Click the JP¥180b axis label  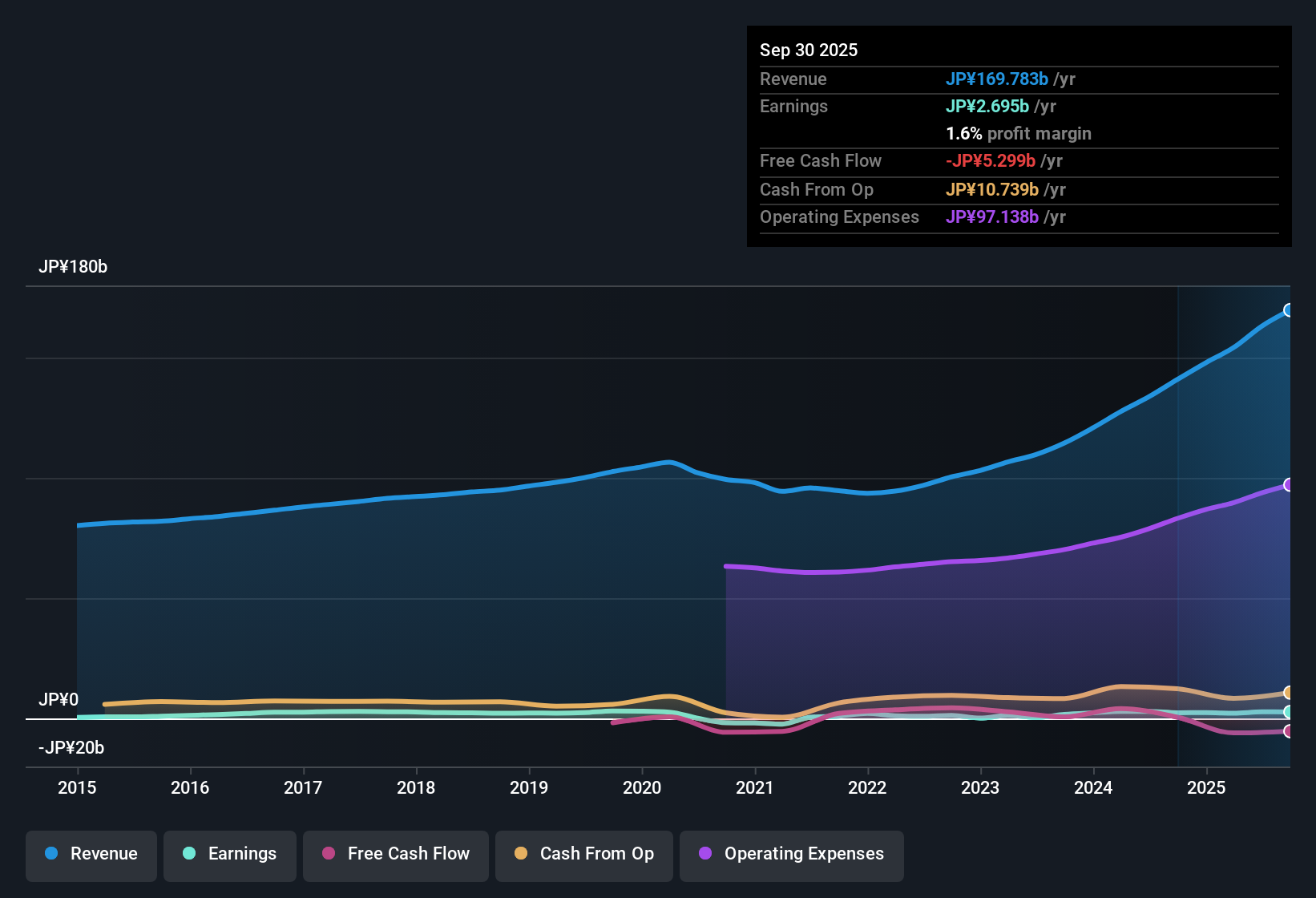[73, 267]
